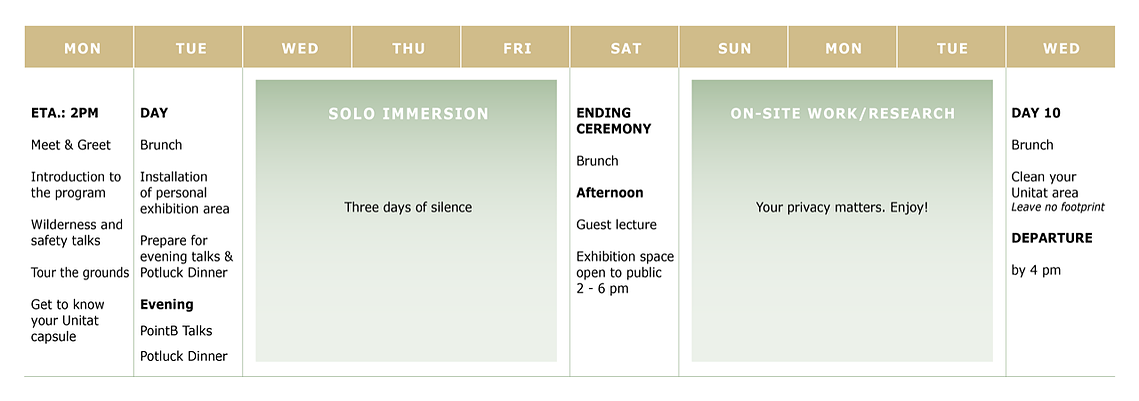Viewport: 1139px width, 401px height.
Task: Click the 'PointB Talks' entry
Action: 177,331
